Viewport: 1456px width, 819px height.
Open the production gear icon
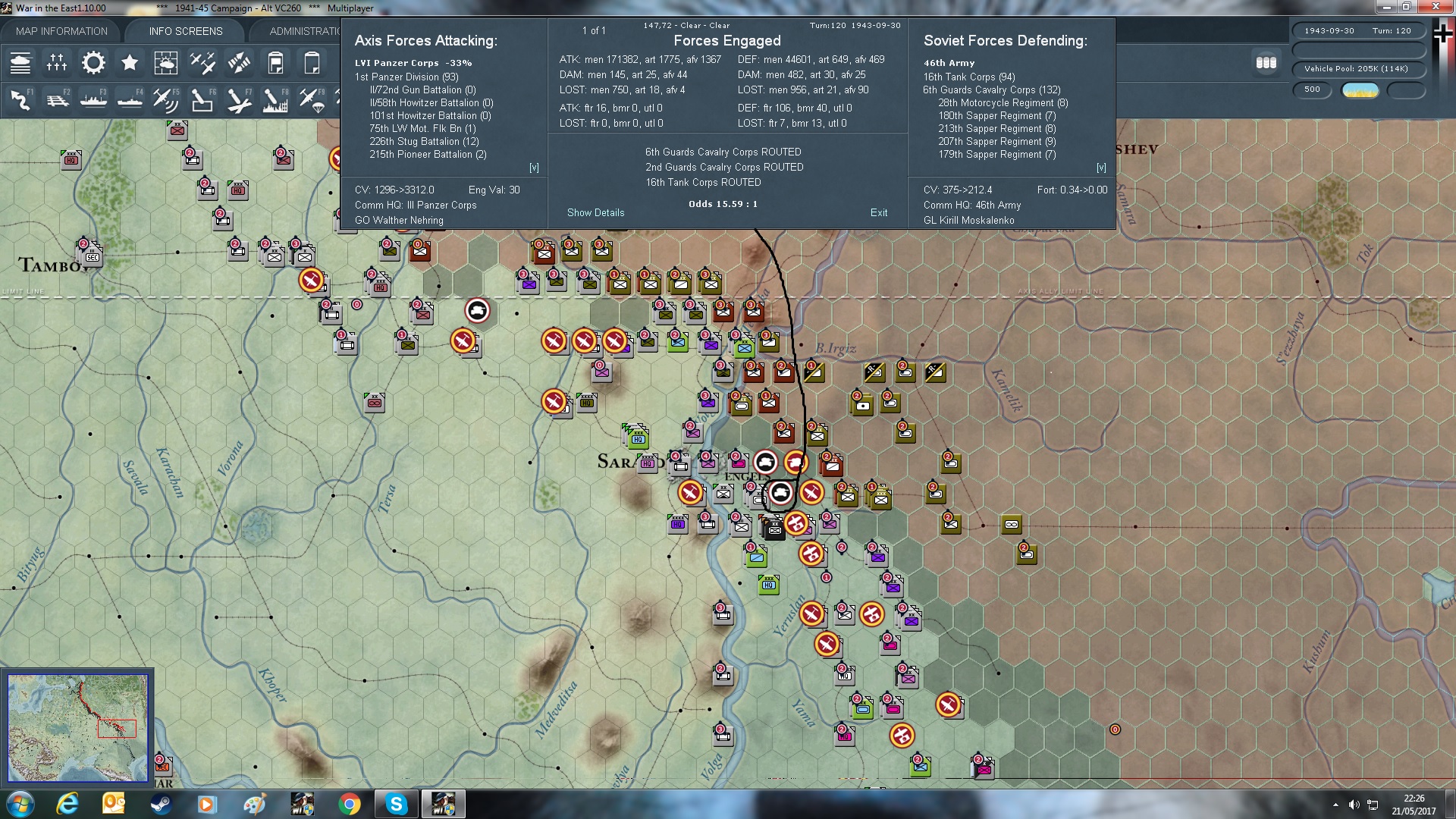tap(93, 63)
